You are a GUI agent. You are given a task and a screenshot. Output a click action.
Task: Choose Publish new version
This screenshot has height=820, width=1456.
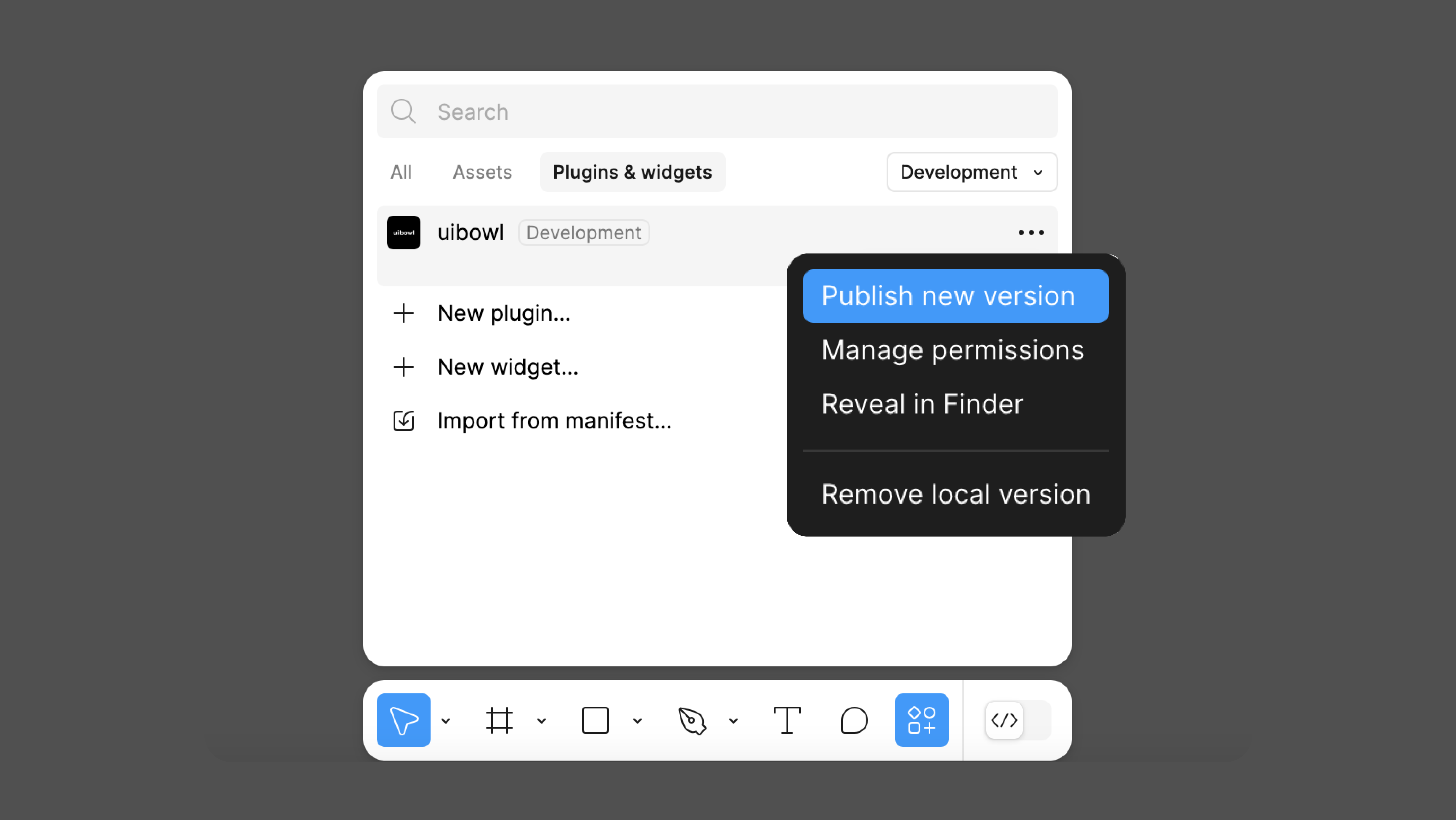coord(955,296)
